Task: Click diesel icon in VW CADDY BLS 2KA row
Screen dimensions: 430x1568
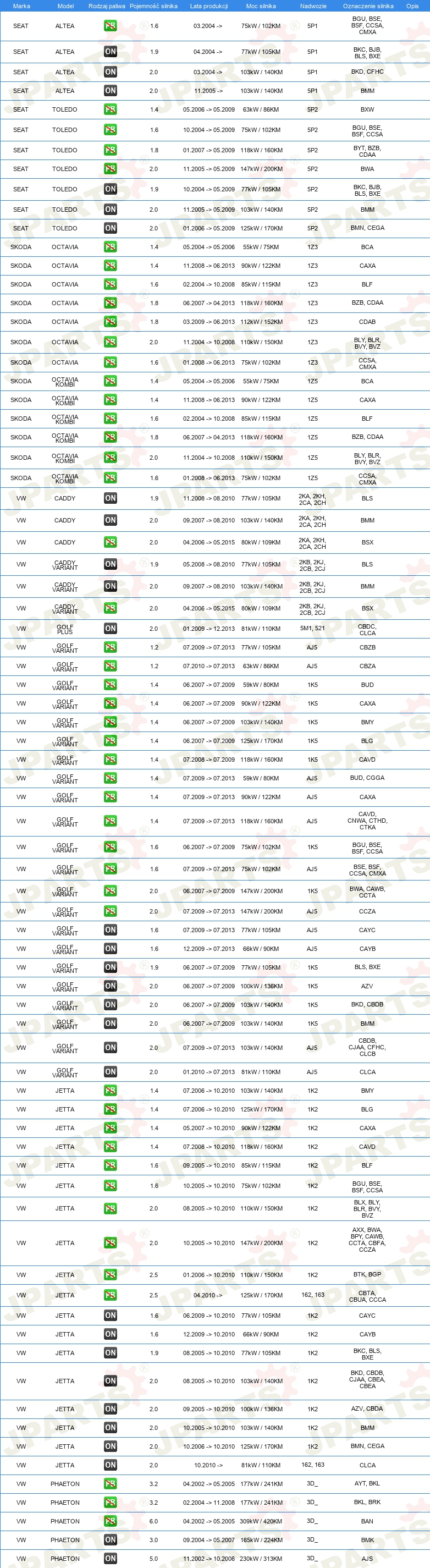Action: point(110,498)
